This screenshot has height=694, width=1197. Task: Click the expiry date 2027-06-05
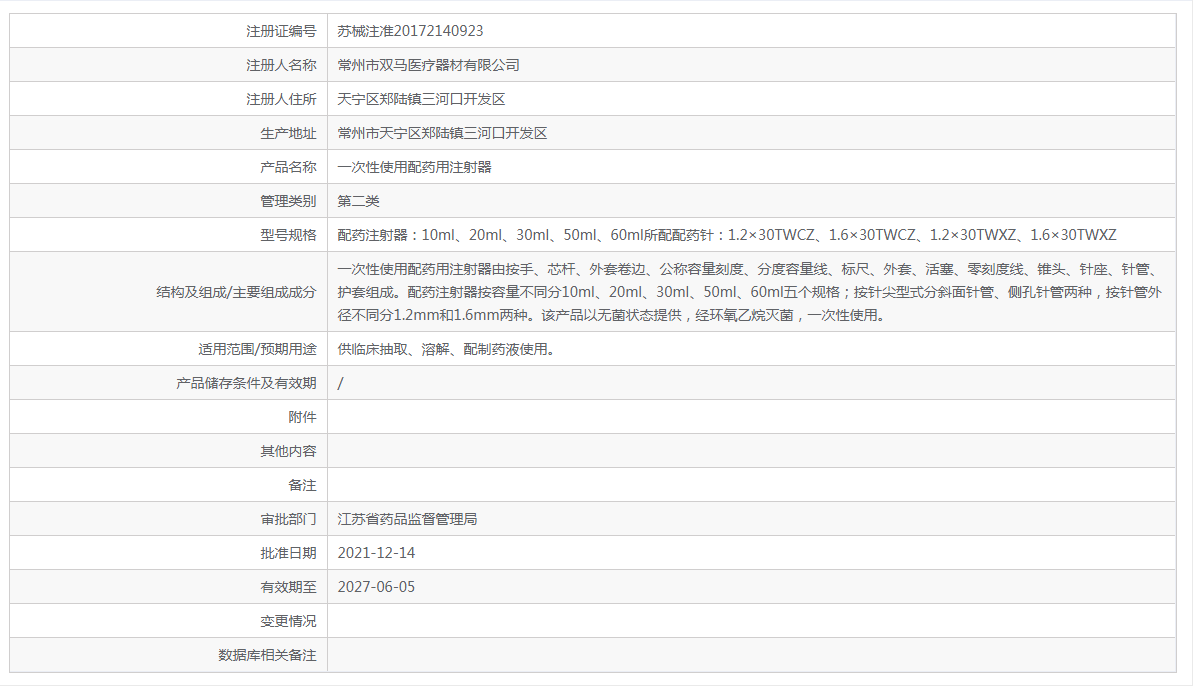(x=375, y=587)
